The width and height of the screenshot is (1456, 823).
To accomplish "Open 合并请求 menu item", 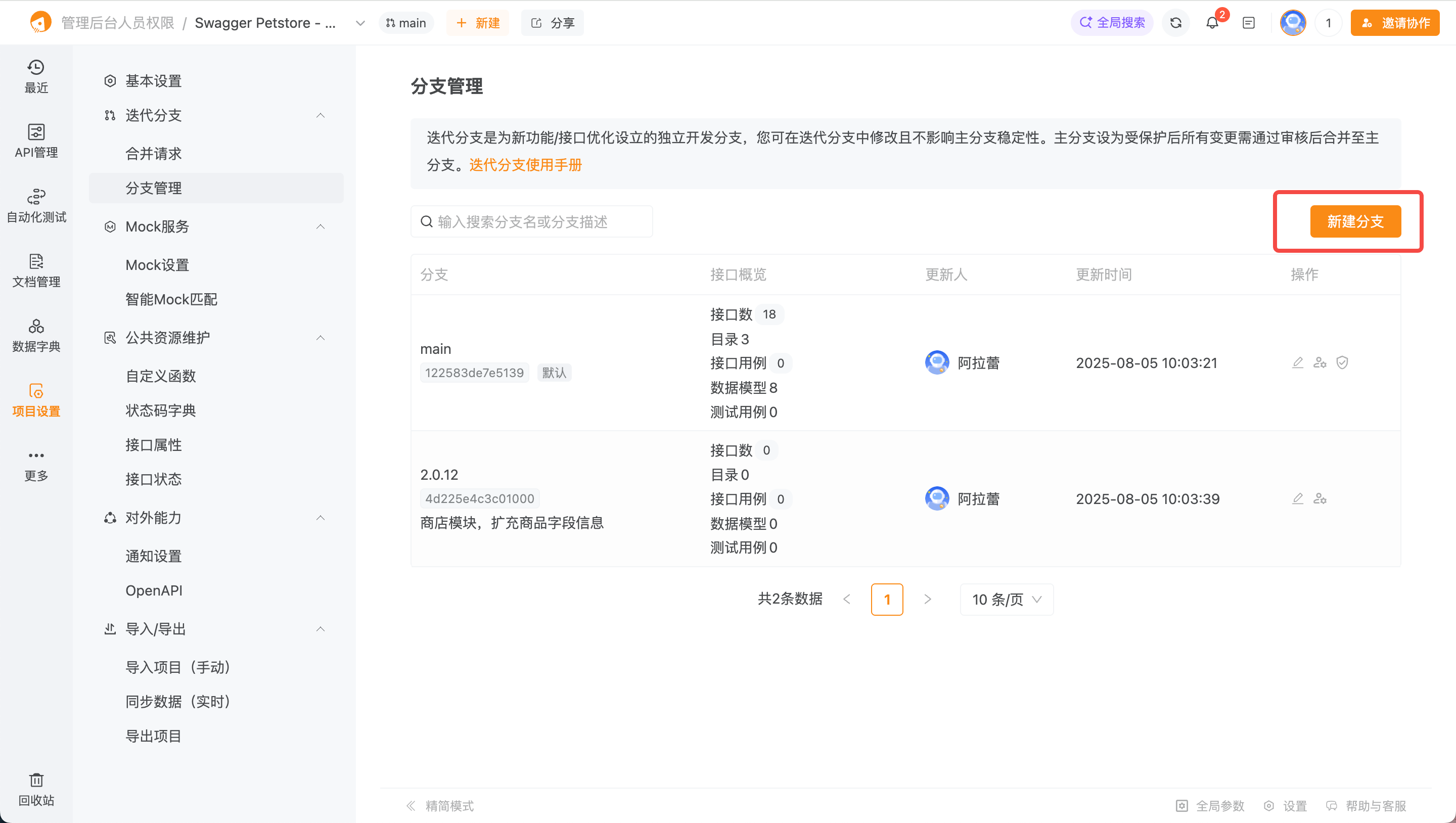I will (x=154, y=153).
